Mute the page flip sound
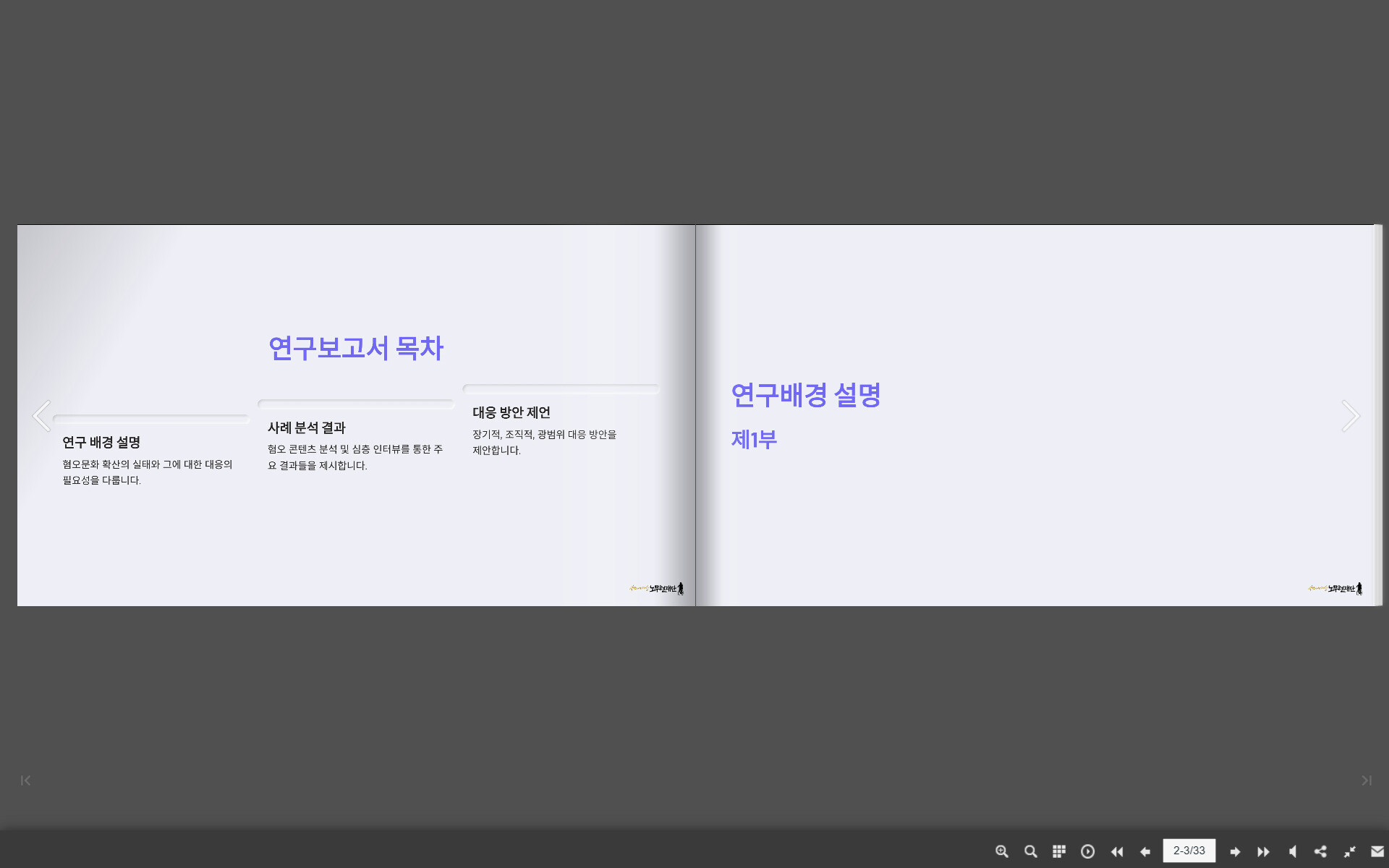 tap(1292, 851)
